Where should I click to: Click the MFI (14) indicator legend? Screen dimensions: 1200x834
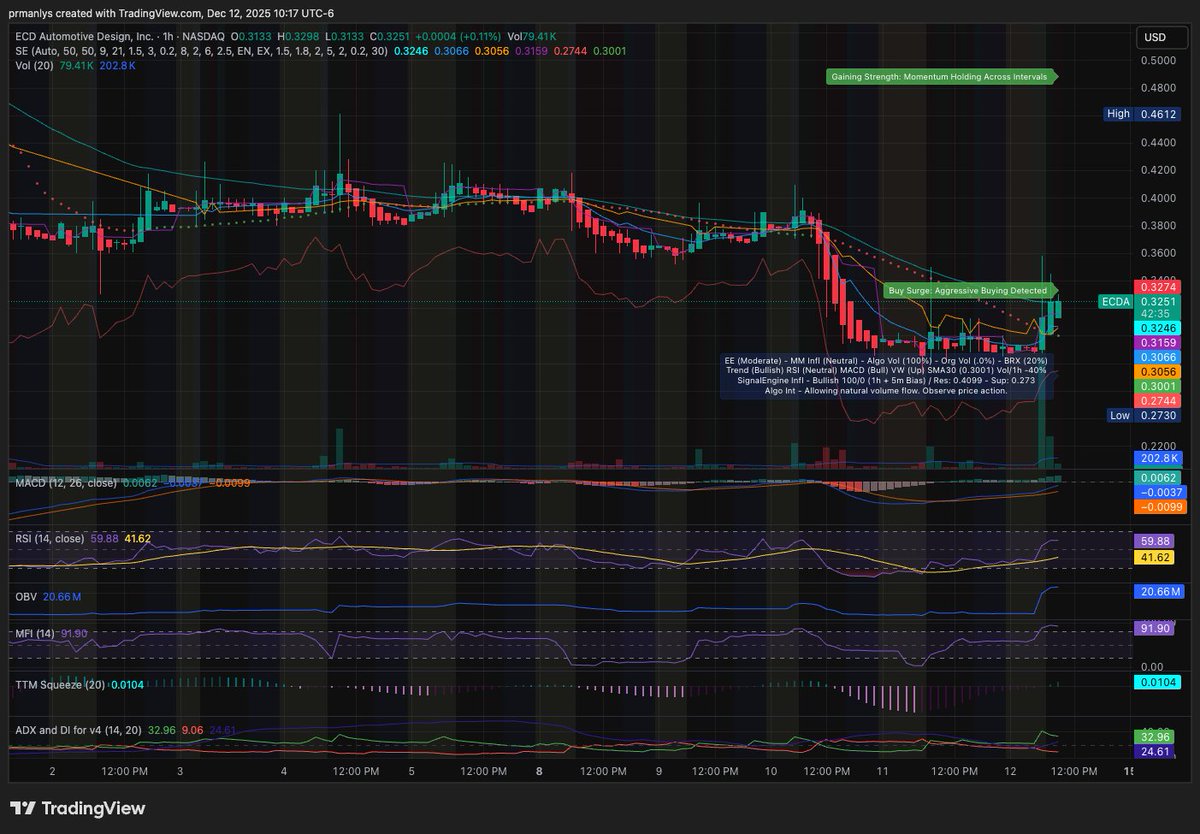pyautogui.click(x=35, y=633)
